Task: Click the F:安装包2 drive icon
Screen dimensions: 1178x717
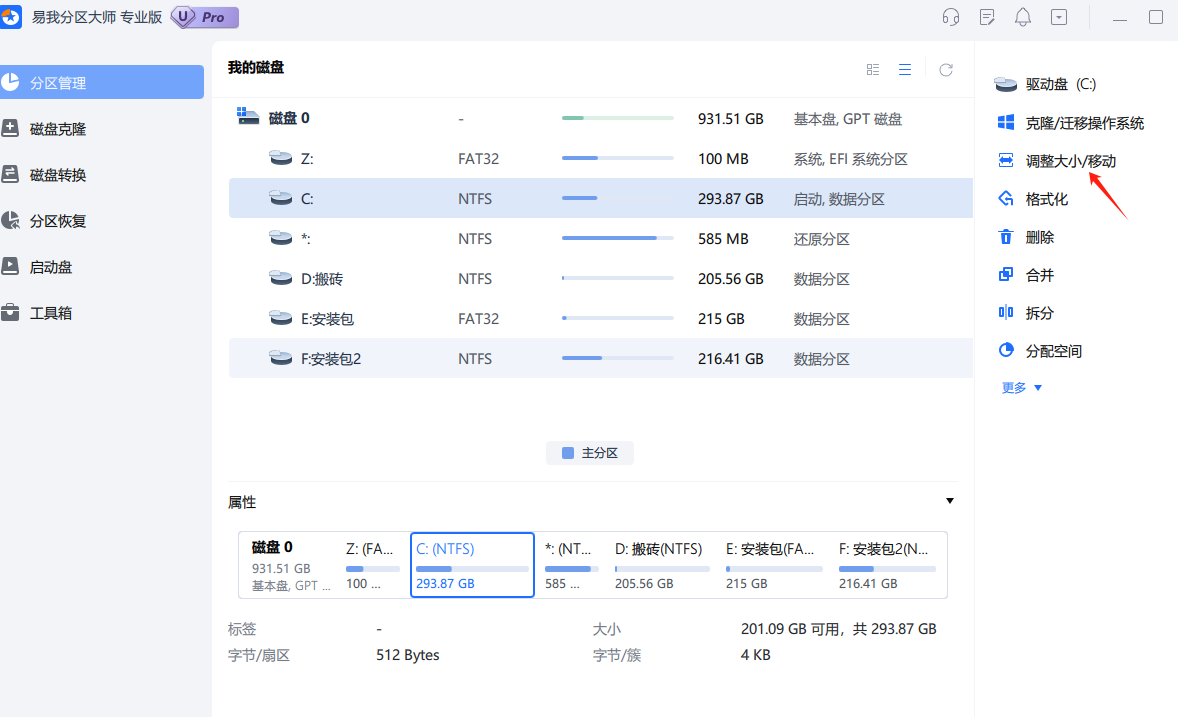Action: pyautogui.click(x=280, y=357)
